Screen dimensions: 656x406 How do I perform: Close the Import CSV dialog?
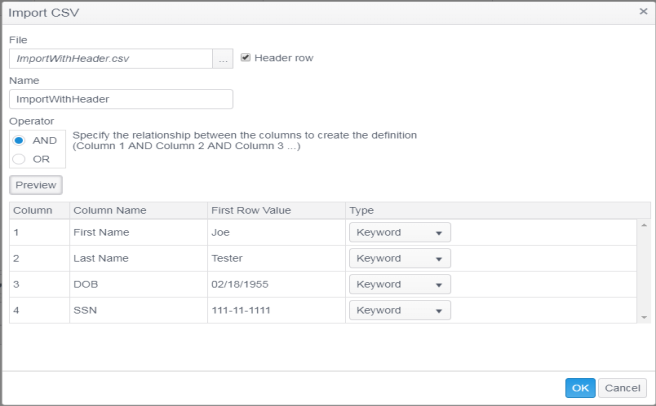point(642,11)
